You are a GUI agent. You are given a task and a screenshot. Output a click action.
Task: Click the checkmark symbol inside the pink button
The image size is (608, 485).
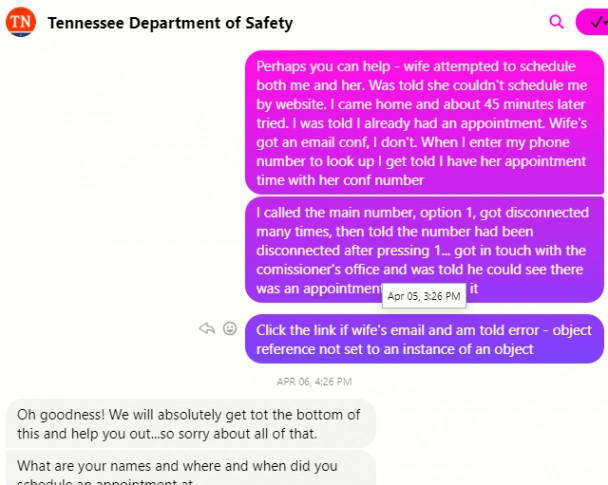[x=596, y=22]
